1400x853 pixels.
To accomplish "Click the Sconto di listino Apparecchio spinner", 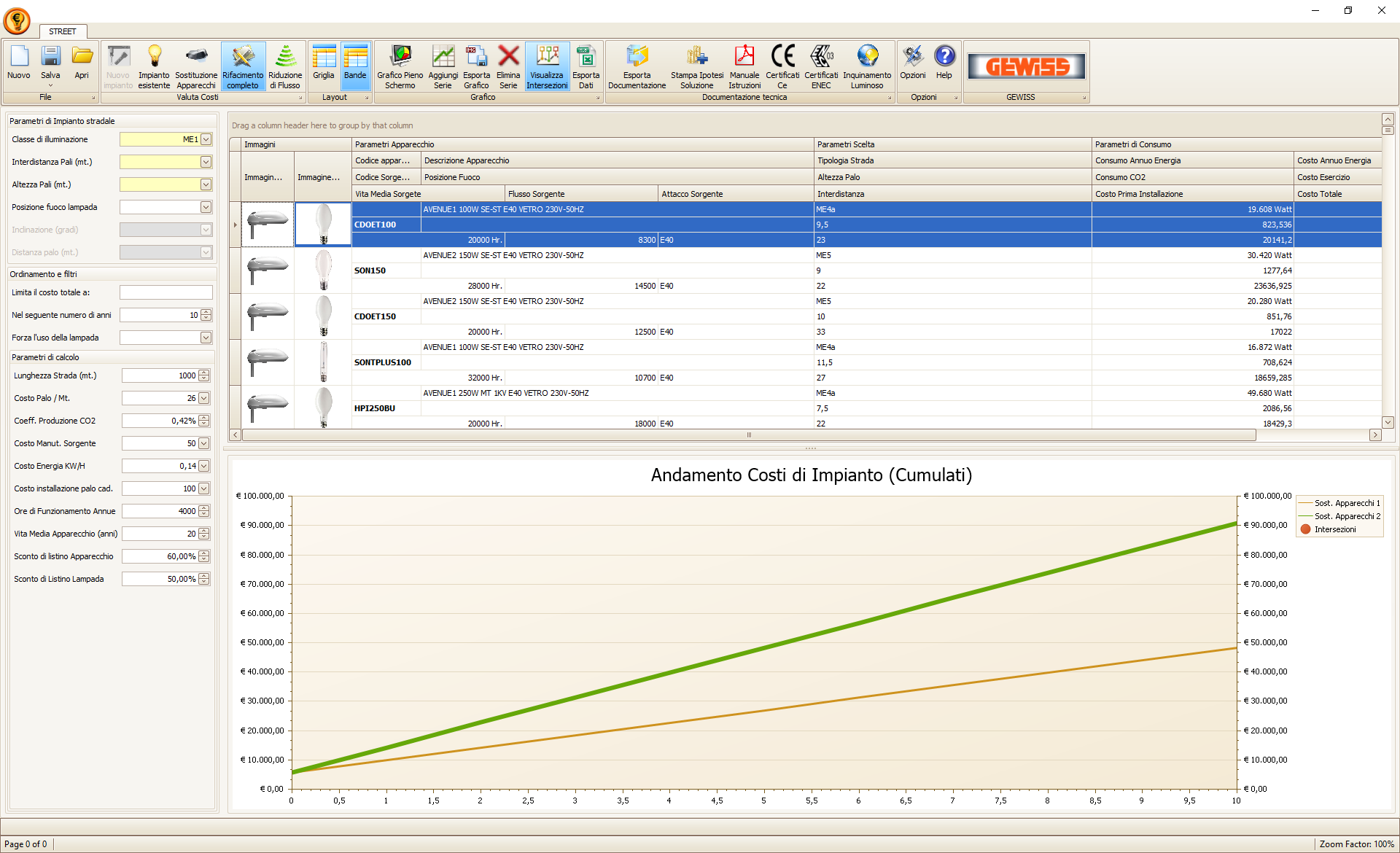I will (x=204, y=556).
